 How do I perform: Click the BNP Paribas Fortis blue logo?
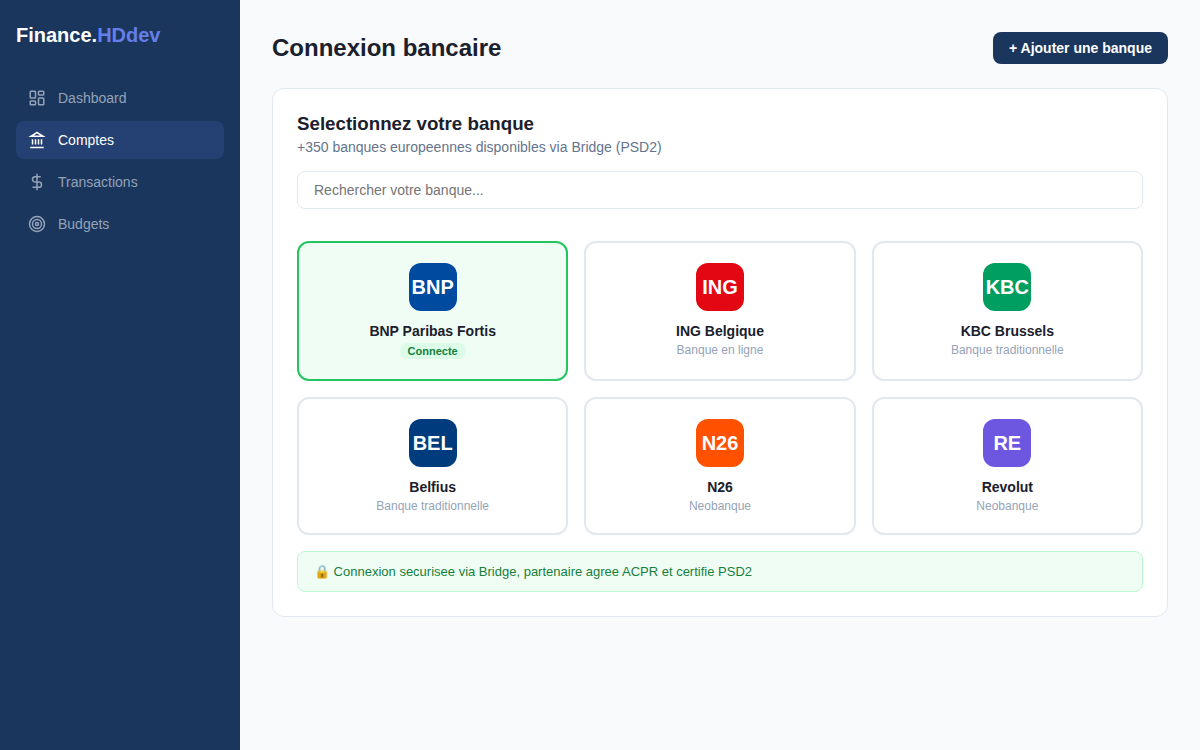coord(432,287)
